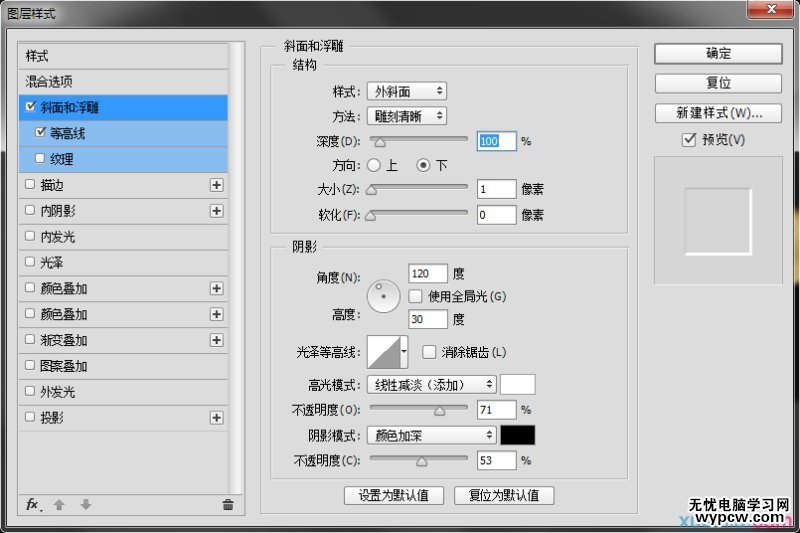Select 混合选项 in the list
This screenshot has width=800, height=533.
pyautogui.click(x=123, y=82)
